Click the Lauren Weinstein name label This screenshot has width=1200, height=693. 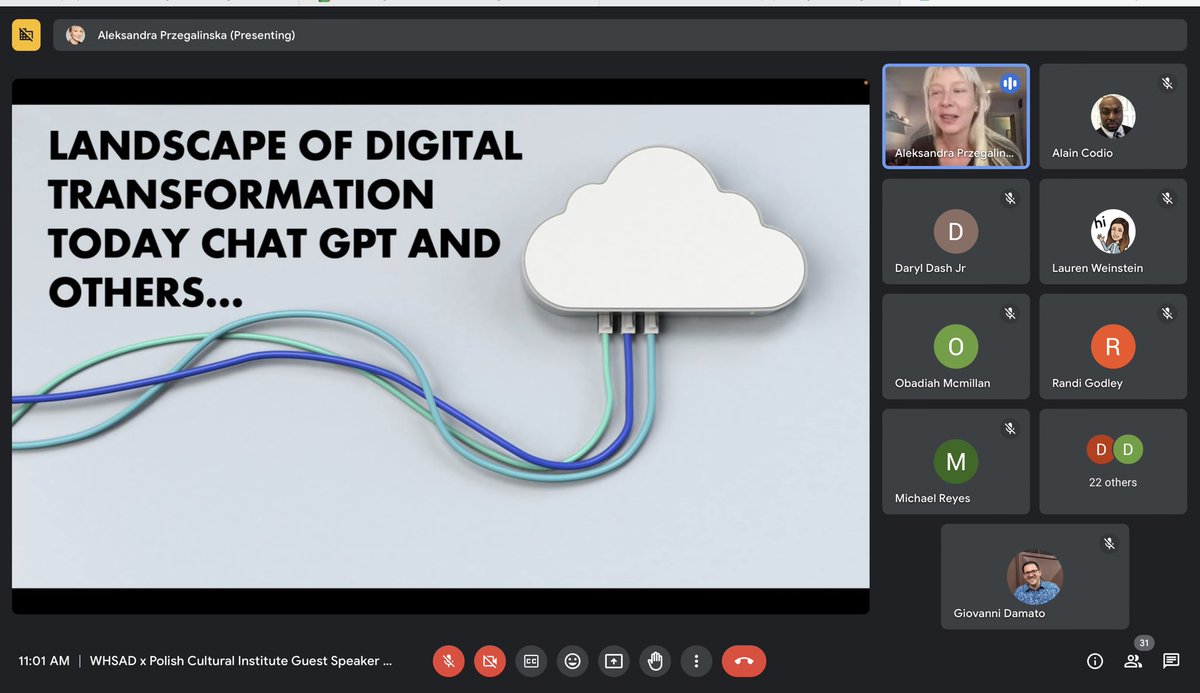point(1097,268)
